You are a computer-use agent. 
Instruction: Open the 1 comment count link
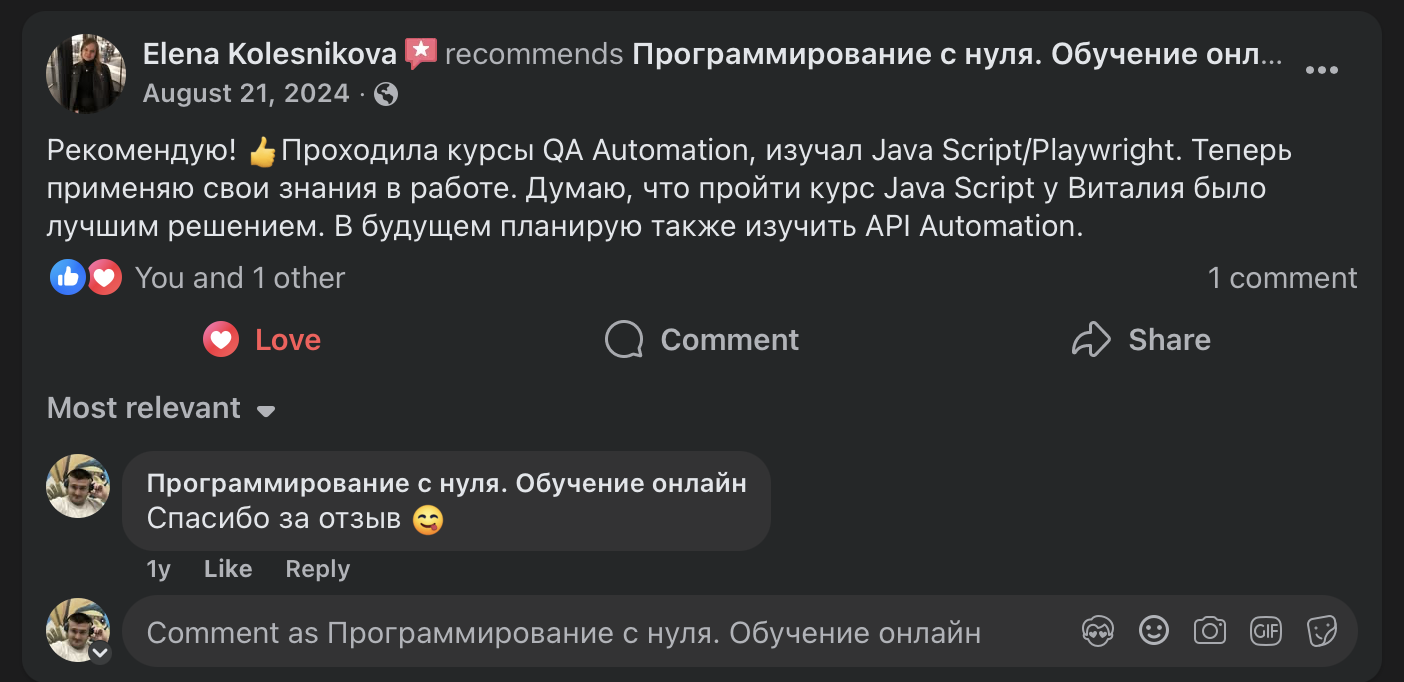(1283, 278)
